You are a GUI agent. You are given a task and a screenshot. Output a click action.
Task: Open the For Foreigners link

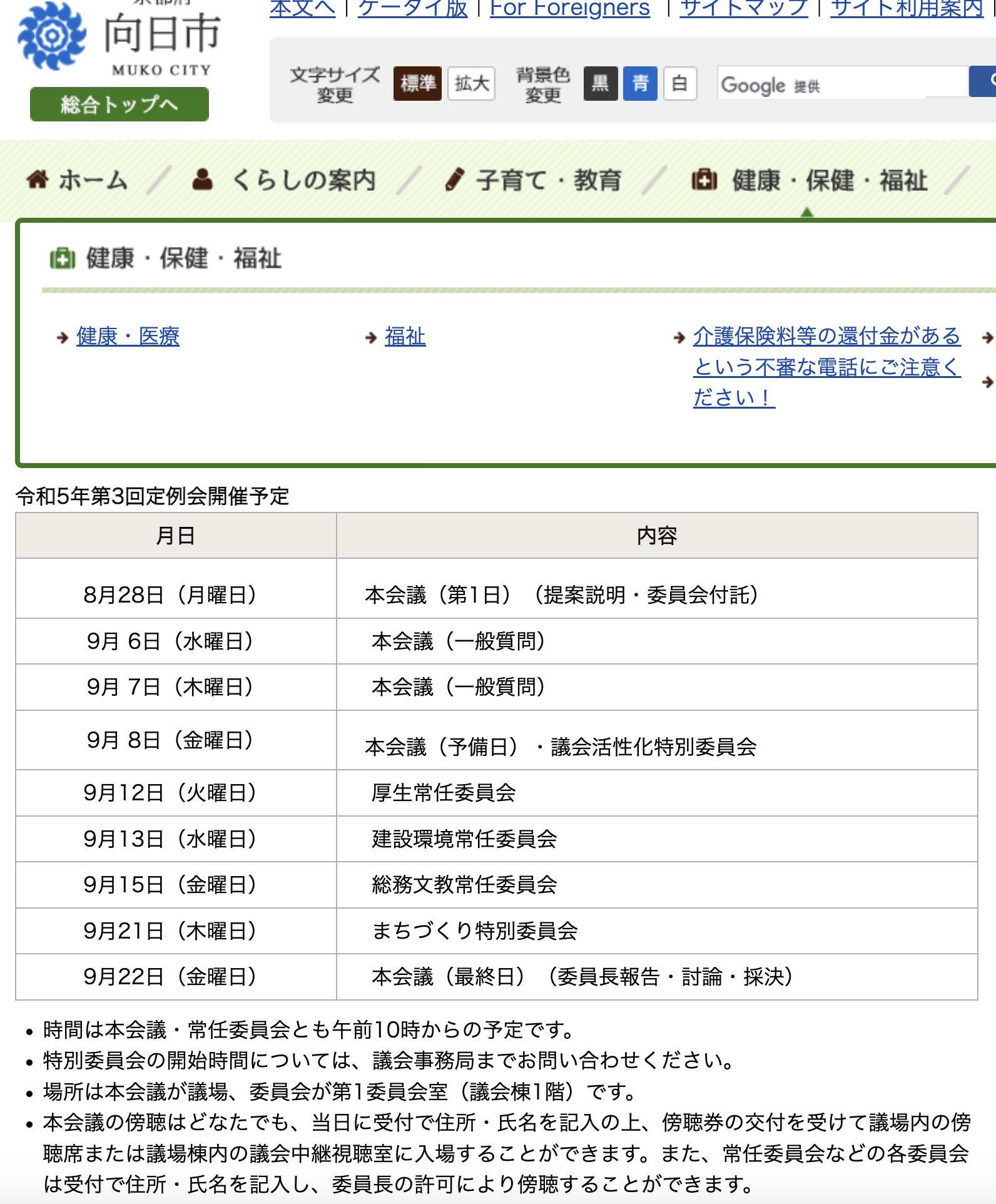pos(570,9)
